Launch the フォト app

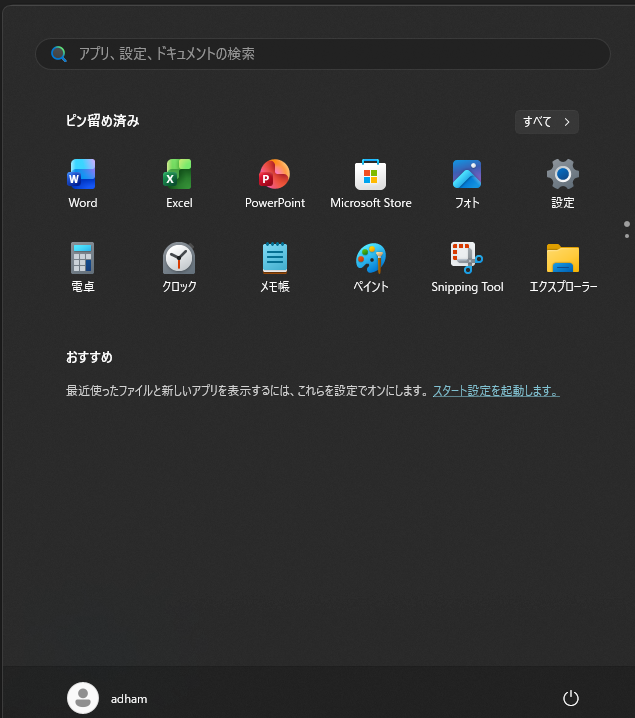coord(467,184)
